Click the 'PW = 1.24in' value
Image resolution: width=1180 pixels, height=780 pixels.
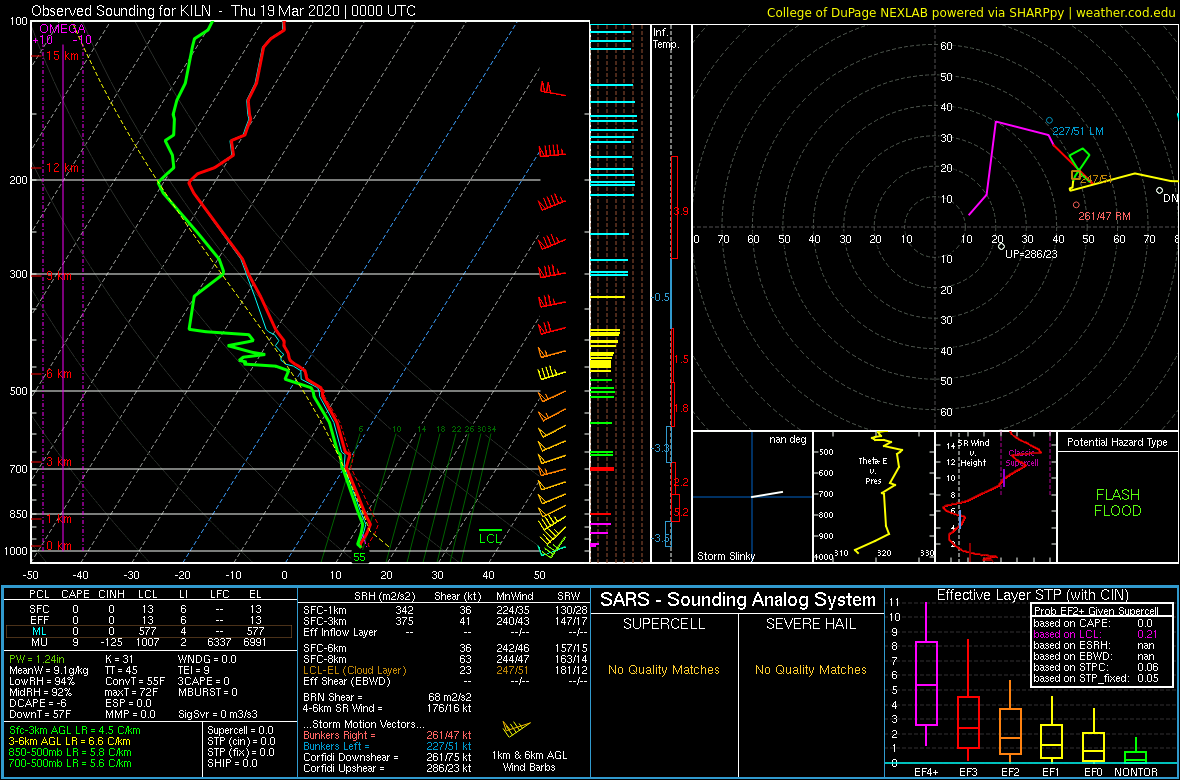tap(36, 659)
